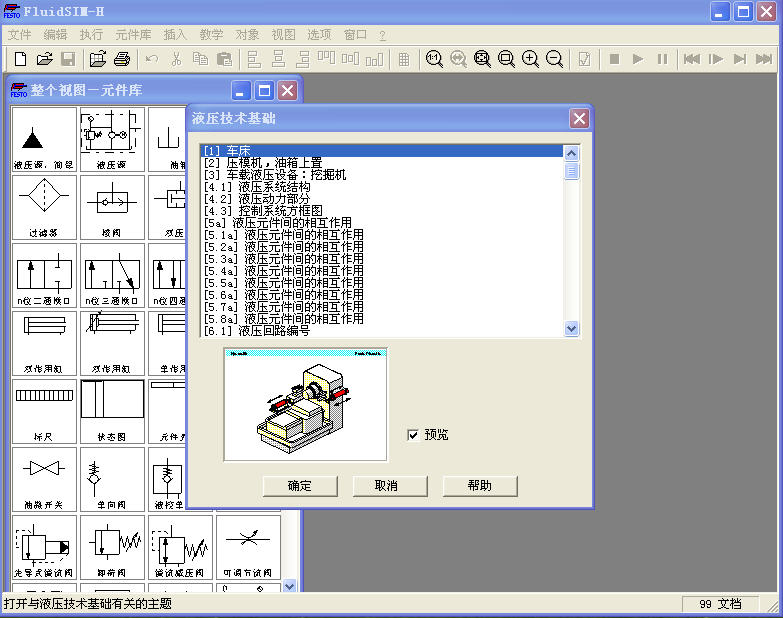Click the Zoom In magnifier icon

pos(530,59)
